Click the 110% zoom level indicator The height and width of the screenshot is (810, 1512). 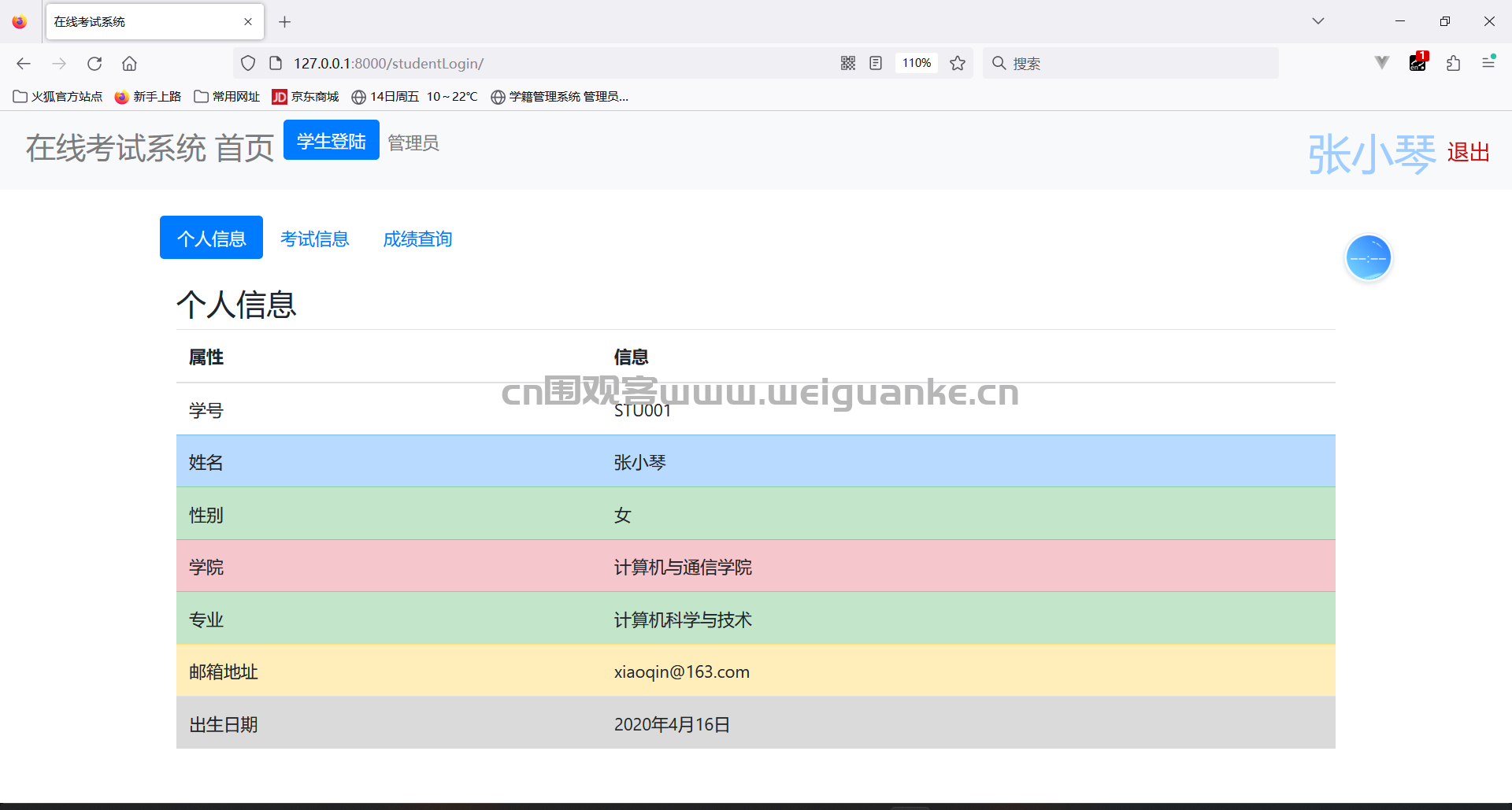click(917, 63)
